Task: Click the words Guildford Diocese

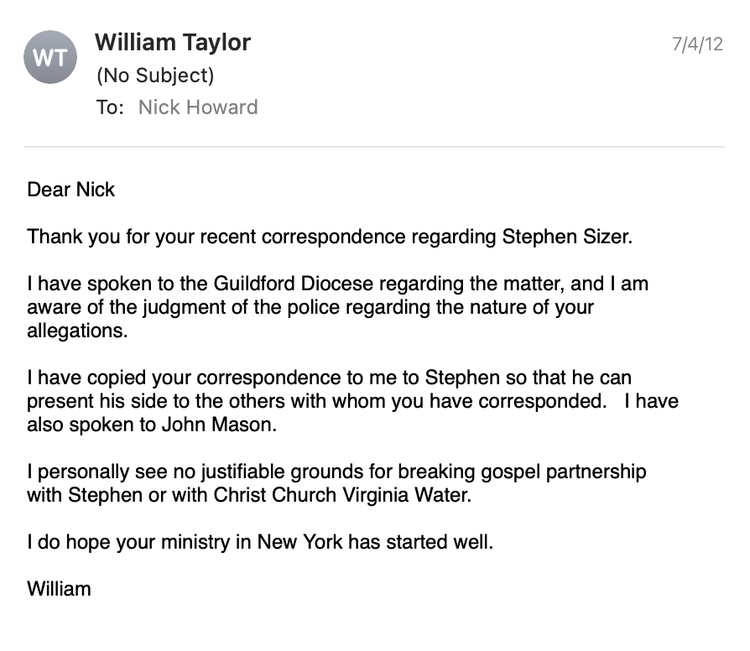Action: 293,284
